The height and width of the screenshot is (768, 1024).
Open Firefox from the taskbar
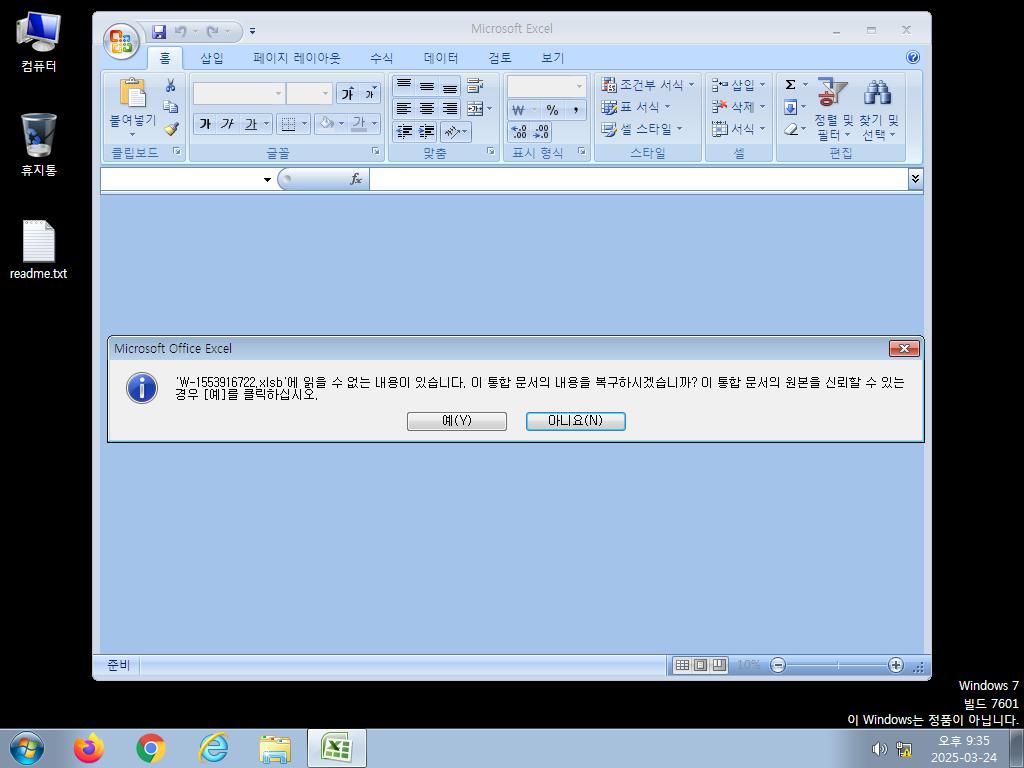(89, 748)
